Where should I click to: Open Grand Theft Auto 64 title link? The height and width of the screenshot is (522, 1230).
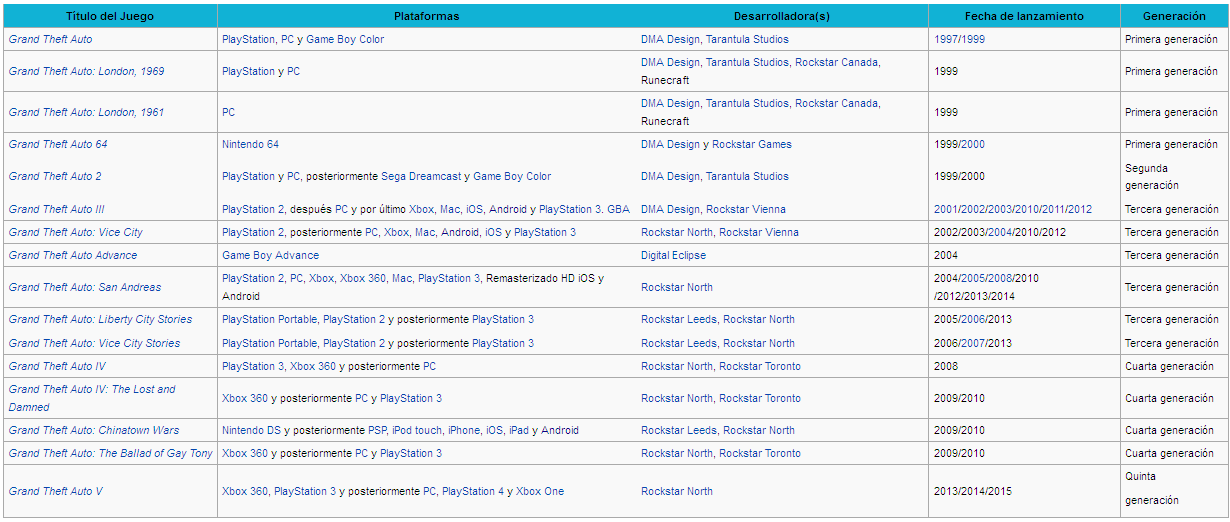[x=58, y=144]
